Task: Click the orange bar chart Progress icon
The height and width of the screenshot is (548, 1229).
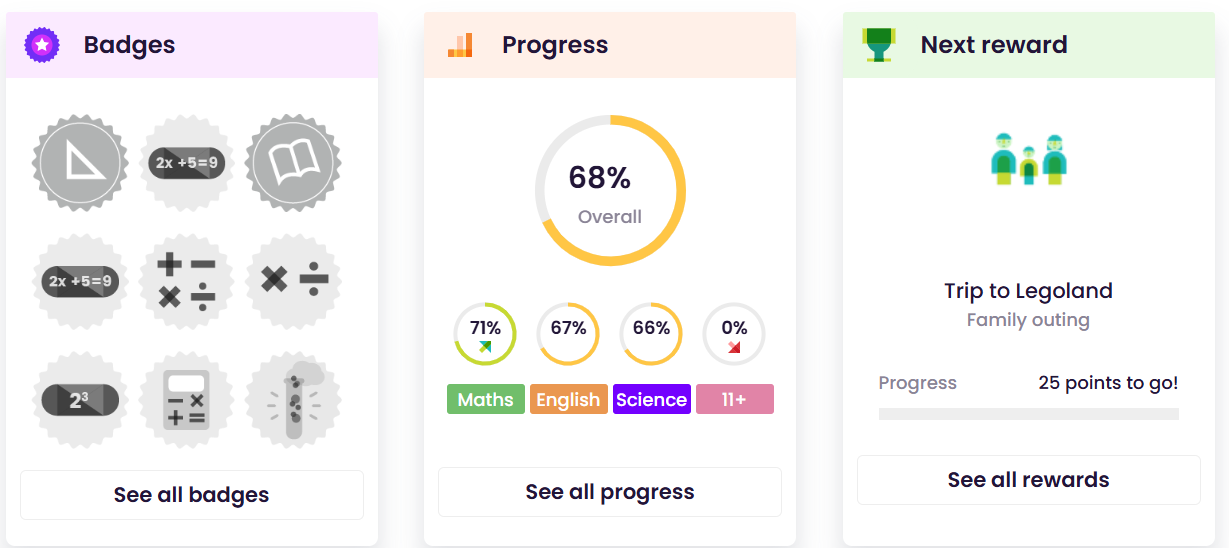Action: click(460, 45)
